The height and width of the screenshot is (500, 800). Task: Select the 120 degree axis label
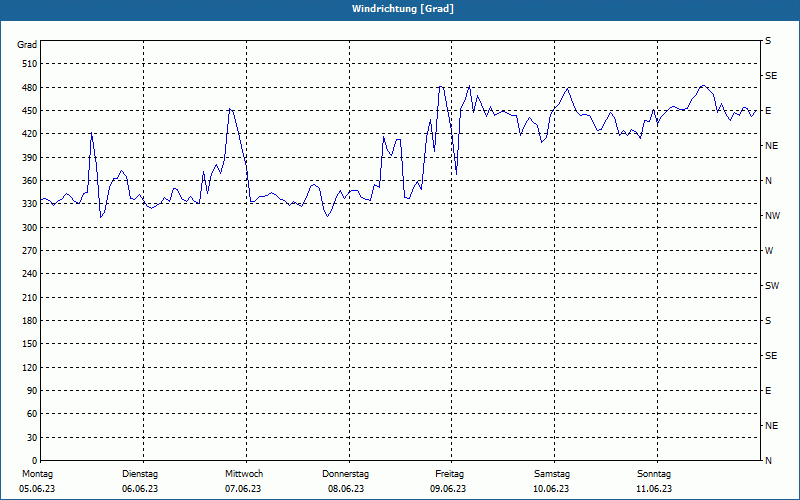[x=30, y=367]
